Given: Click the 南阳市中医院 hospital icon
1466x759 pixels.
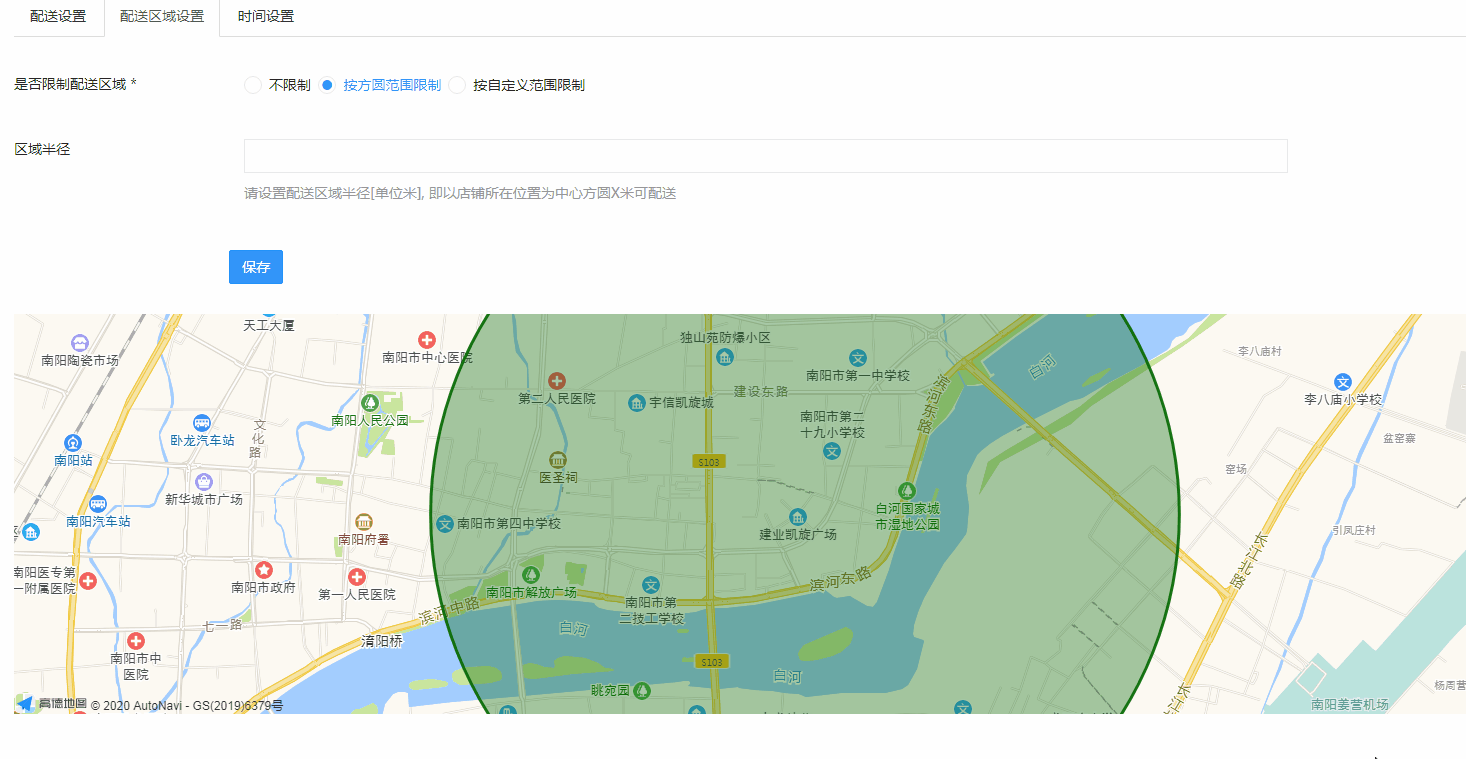Looking at the screenshot, I should [136, 640].
